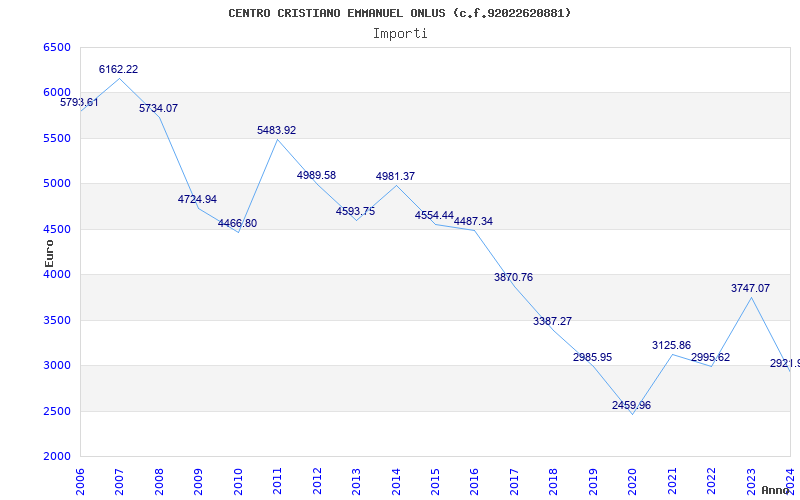Click the y-axis tick 3500

point(57,320)
